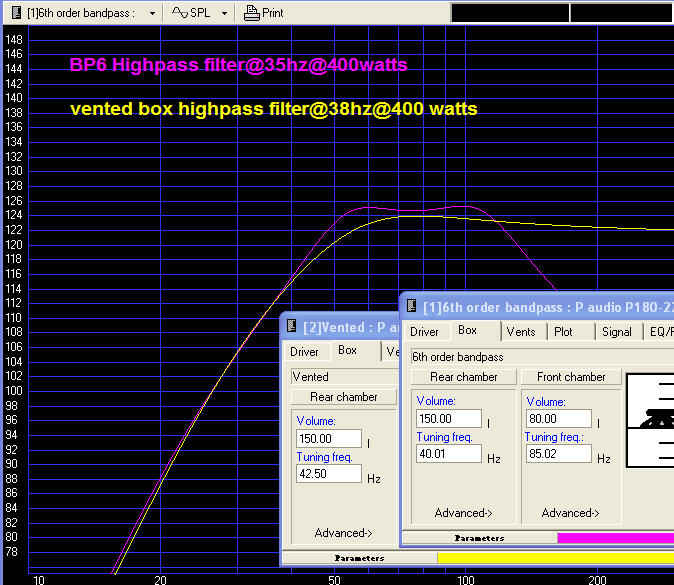Viewport: 674px width, 585px height.
Task: Click Advanced-> in Vented window
Action: point(343,533)
